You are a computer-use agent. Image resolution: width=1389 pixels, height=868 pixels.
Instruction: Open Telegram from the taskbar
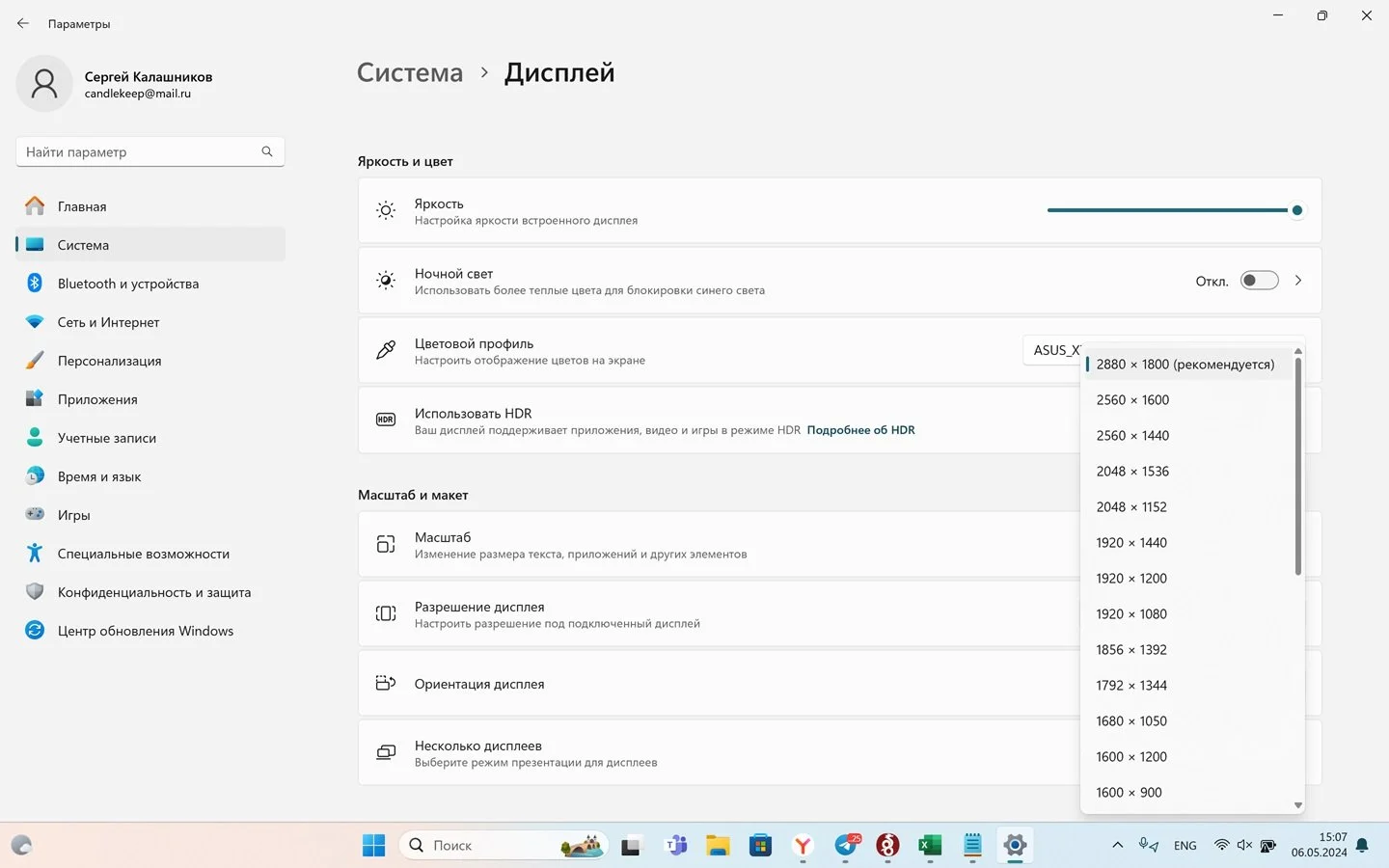[x=846, y=846]
